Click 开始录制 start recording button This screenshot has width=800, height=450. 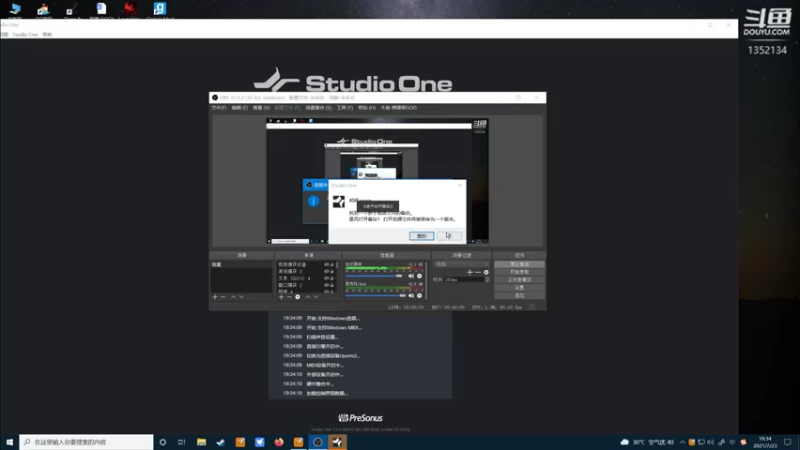[519, 272]
